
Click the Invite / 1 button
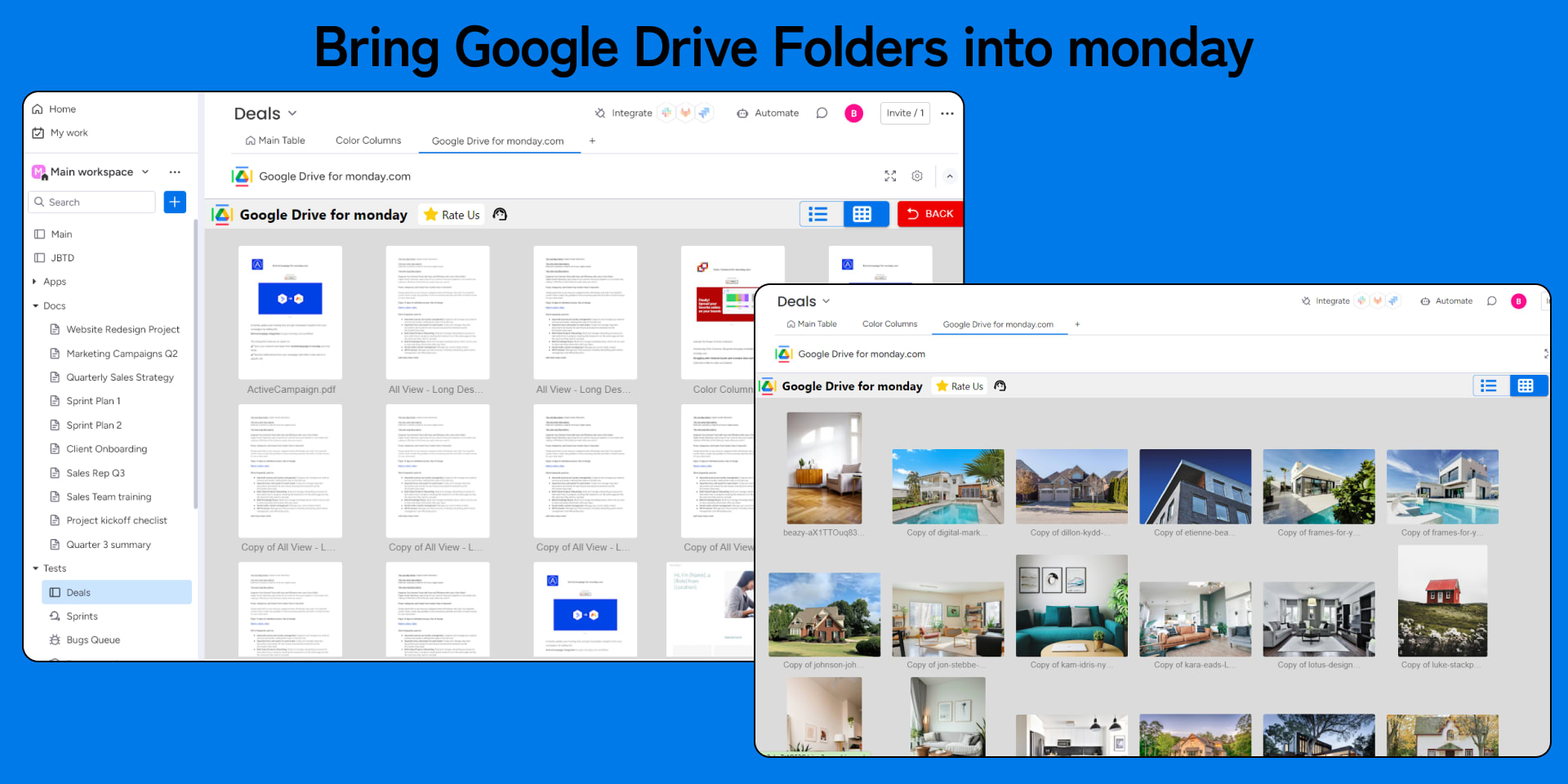(x=905, y=113)
